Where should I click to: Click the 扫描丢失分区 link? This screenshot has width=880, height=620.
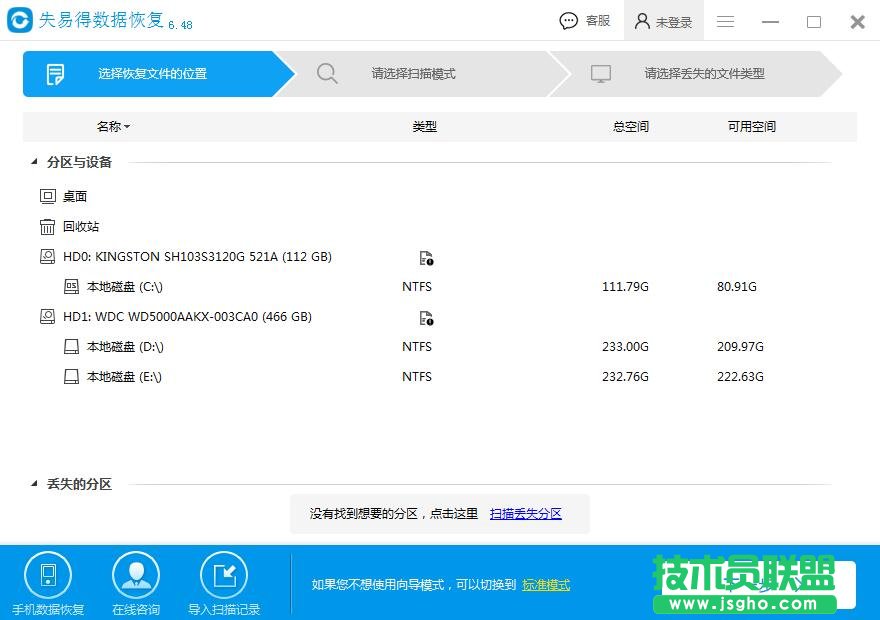click(x=525, y=513)
